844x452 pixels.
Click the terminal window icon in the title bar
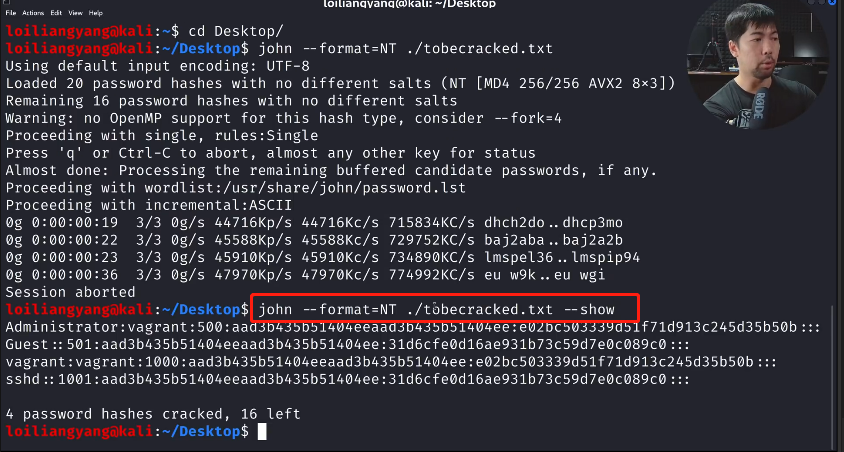(x=7, y=4)
